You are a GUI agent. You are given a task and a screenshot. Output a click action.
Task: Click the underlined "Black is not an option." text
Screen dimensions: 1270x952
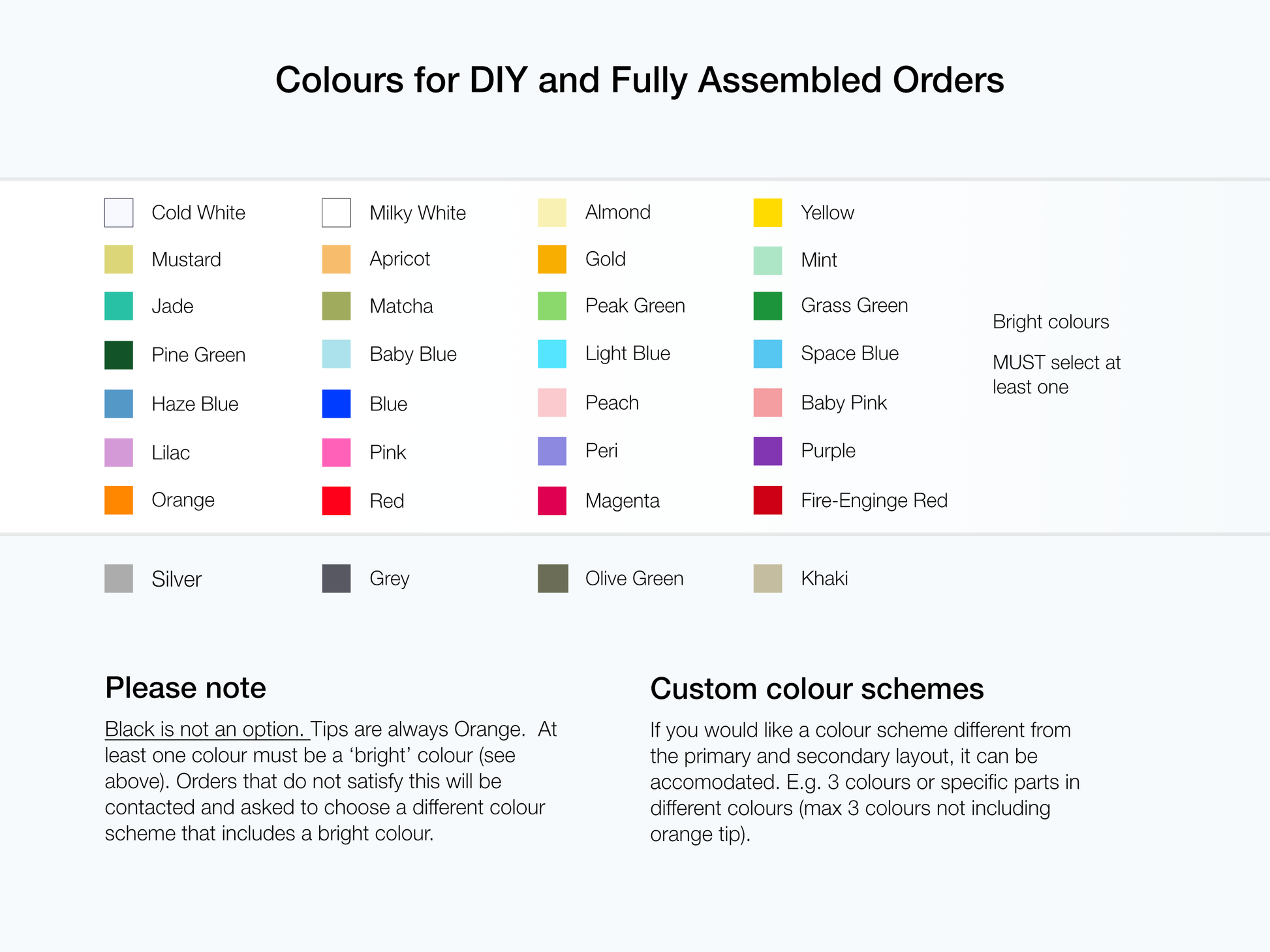(206, 729)
